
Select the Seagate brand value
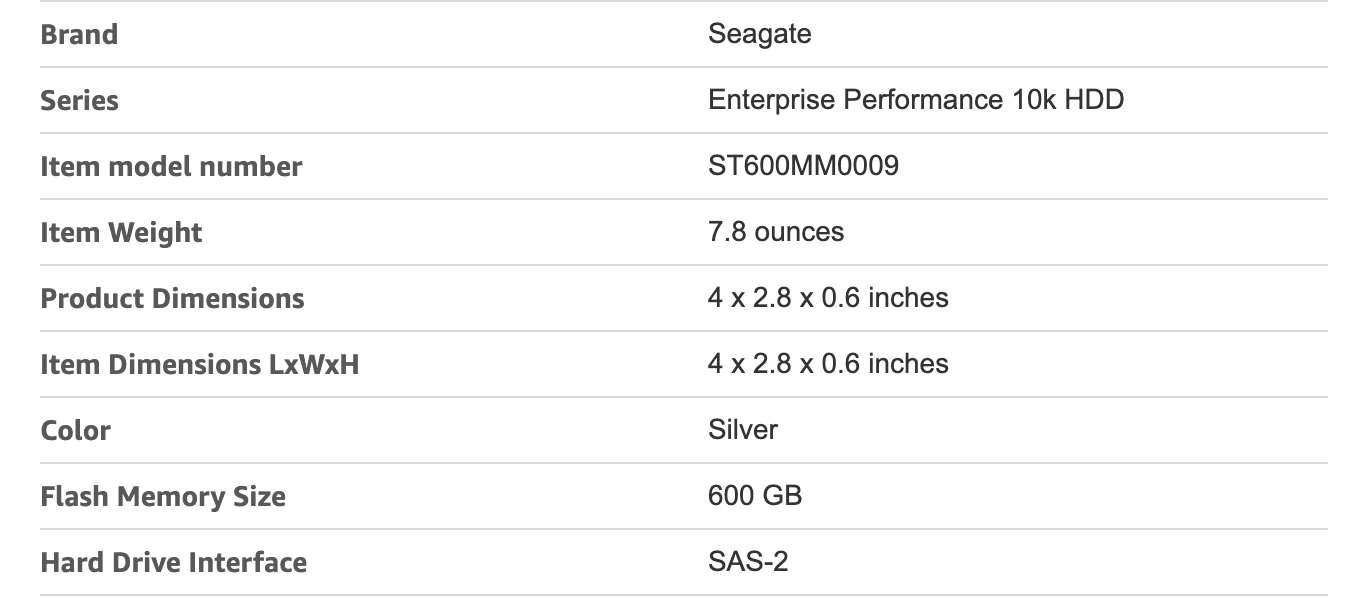pyautogui.click(x=759, y=34)
